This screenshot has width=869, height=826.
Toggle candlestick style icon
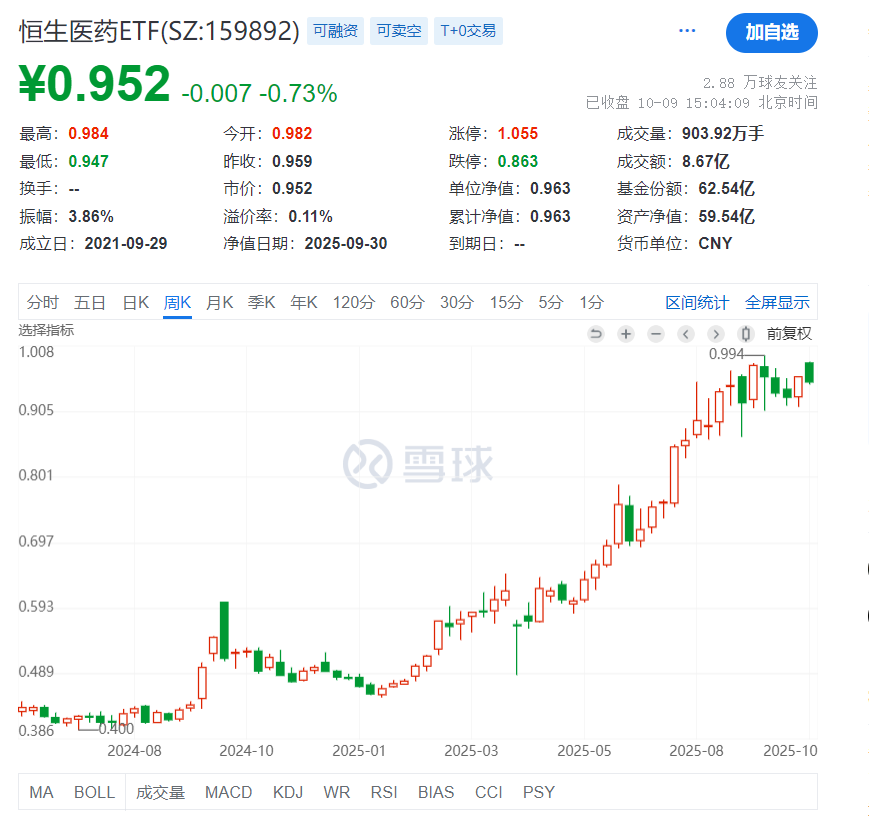[745, 334]
